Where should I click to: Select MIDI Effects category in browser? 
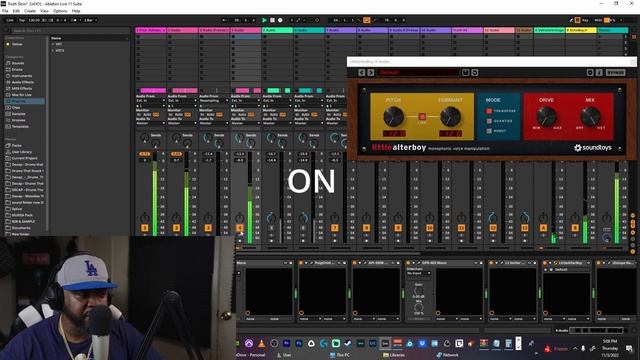point(22,88)
